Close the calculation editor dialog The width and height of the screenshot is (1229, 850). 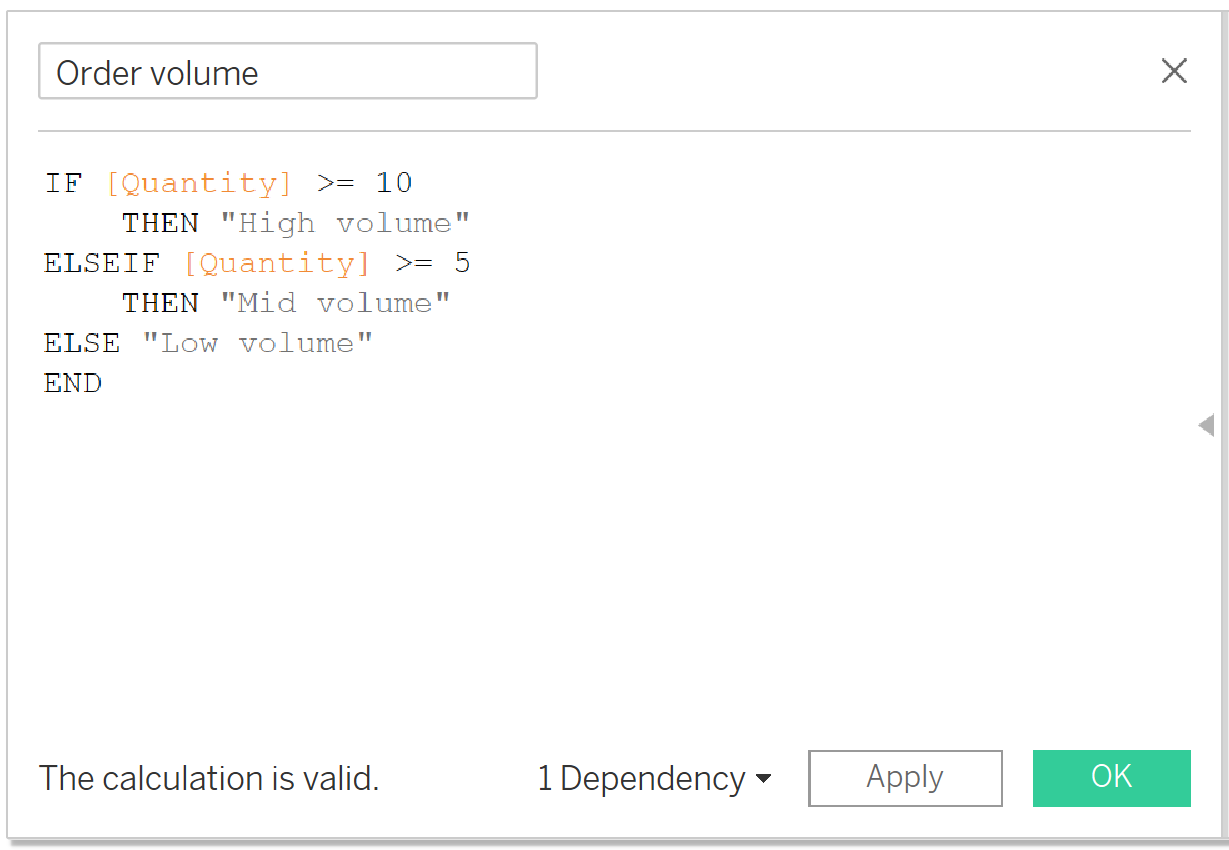(1173, 71)
